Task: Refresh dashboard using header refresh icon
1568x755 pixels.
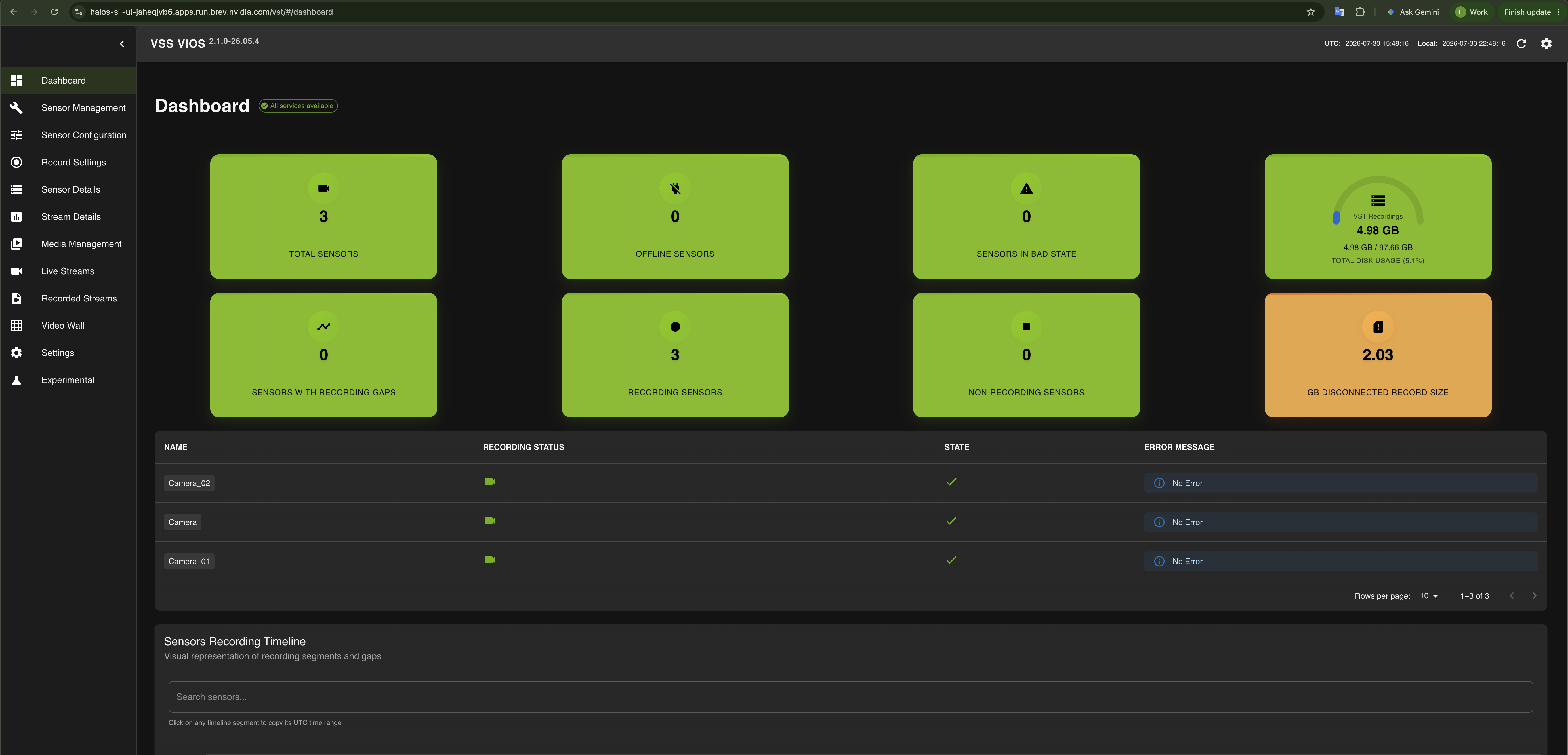Action: (x=1521, y=43)
